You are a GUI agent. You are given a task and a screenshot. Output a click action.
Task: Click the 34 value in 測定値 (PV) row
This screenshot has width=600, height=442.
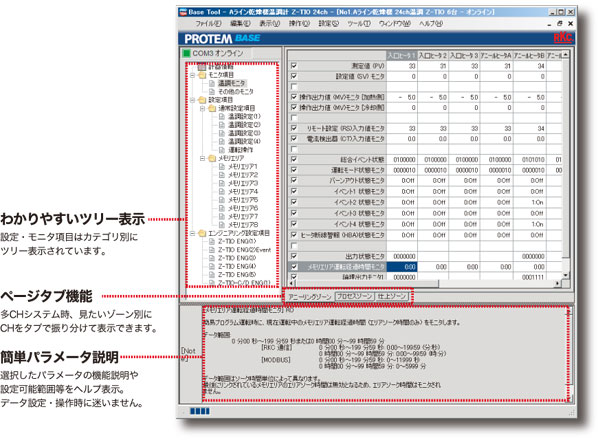[540, 66]
